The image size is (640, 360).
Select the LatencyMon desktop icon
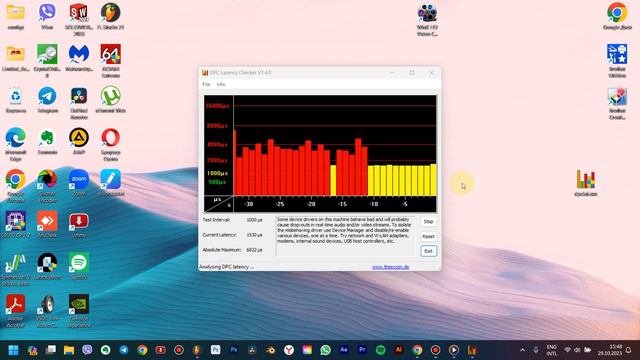click(47, 266)
